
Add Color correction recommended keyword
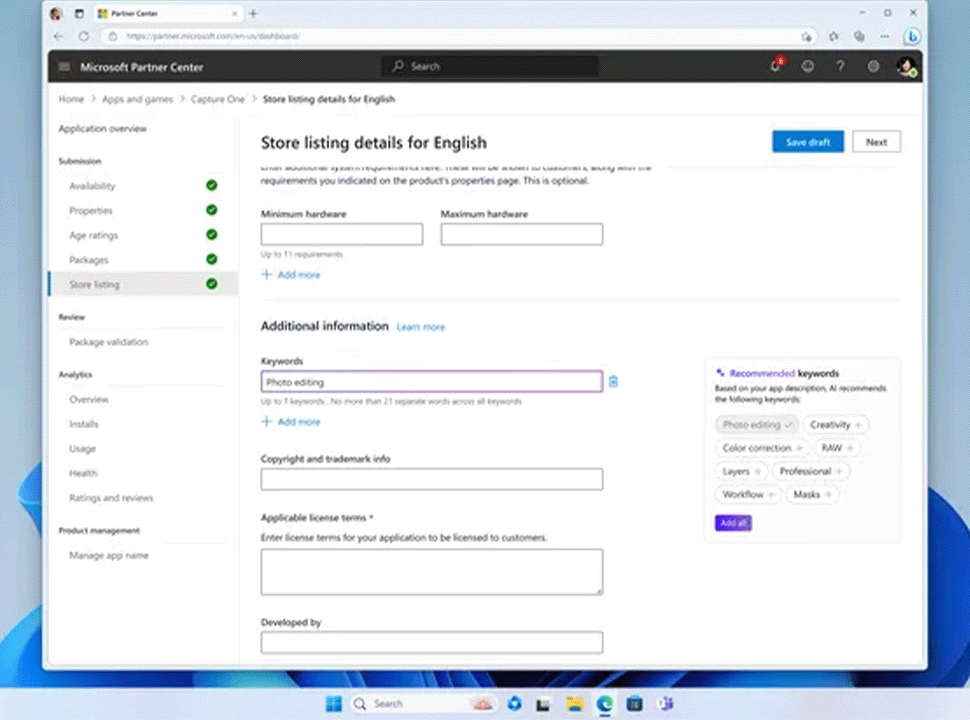[762, 448]
